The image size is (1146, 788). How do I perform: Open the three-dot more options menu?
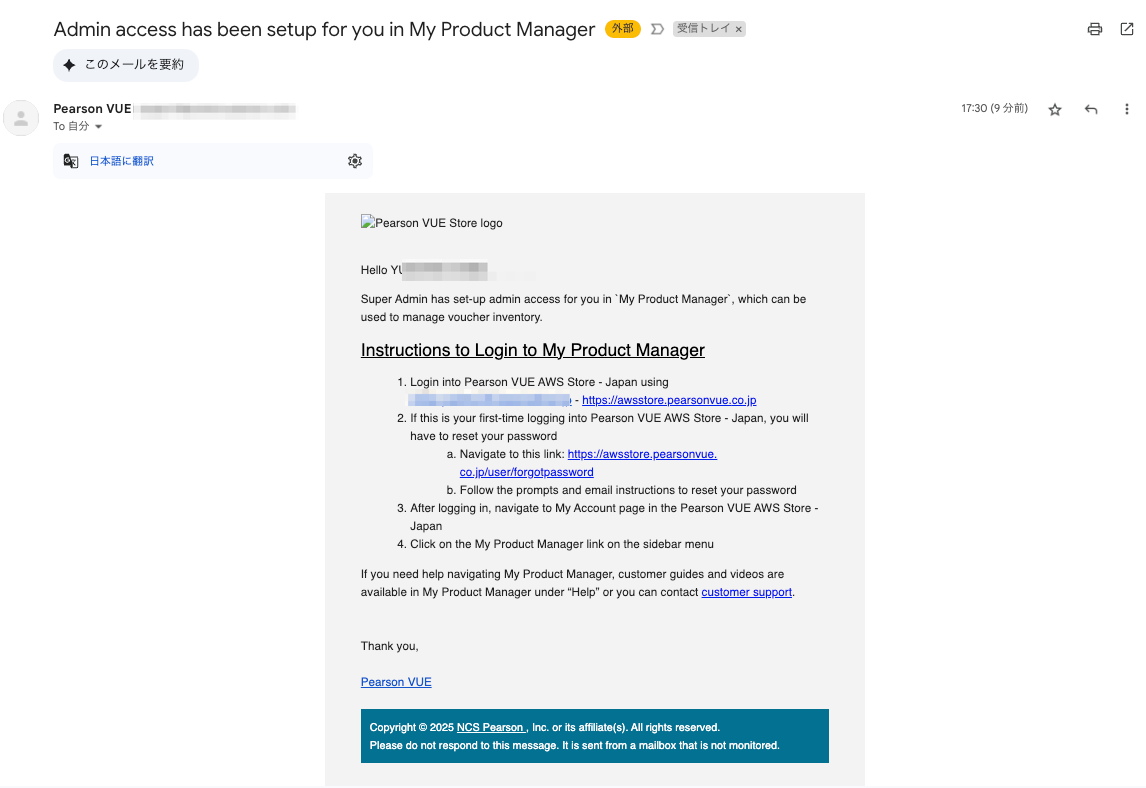tap(1126, 110)
